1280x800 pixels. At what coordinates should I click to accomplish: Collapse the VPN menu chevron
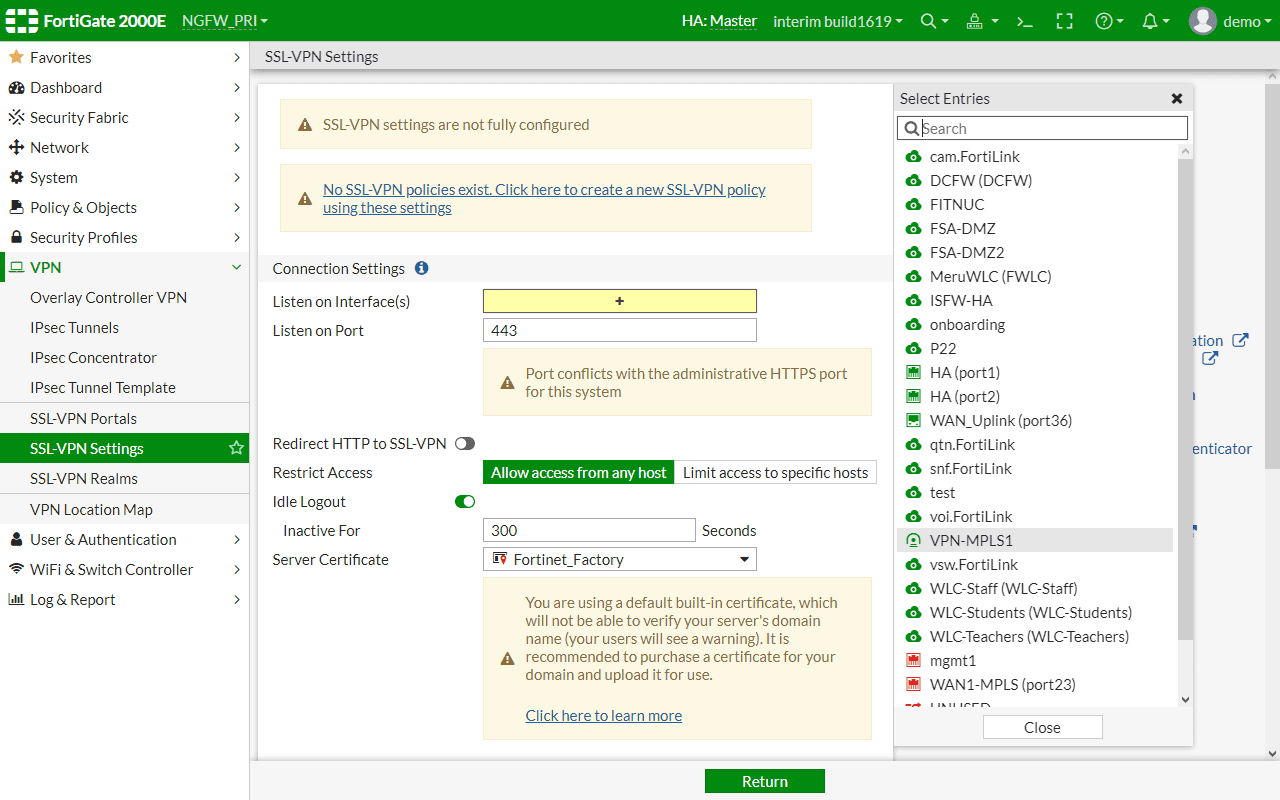237,267
